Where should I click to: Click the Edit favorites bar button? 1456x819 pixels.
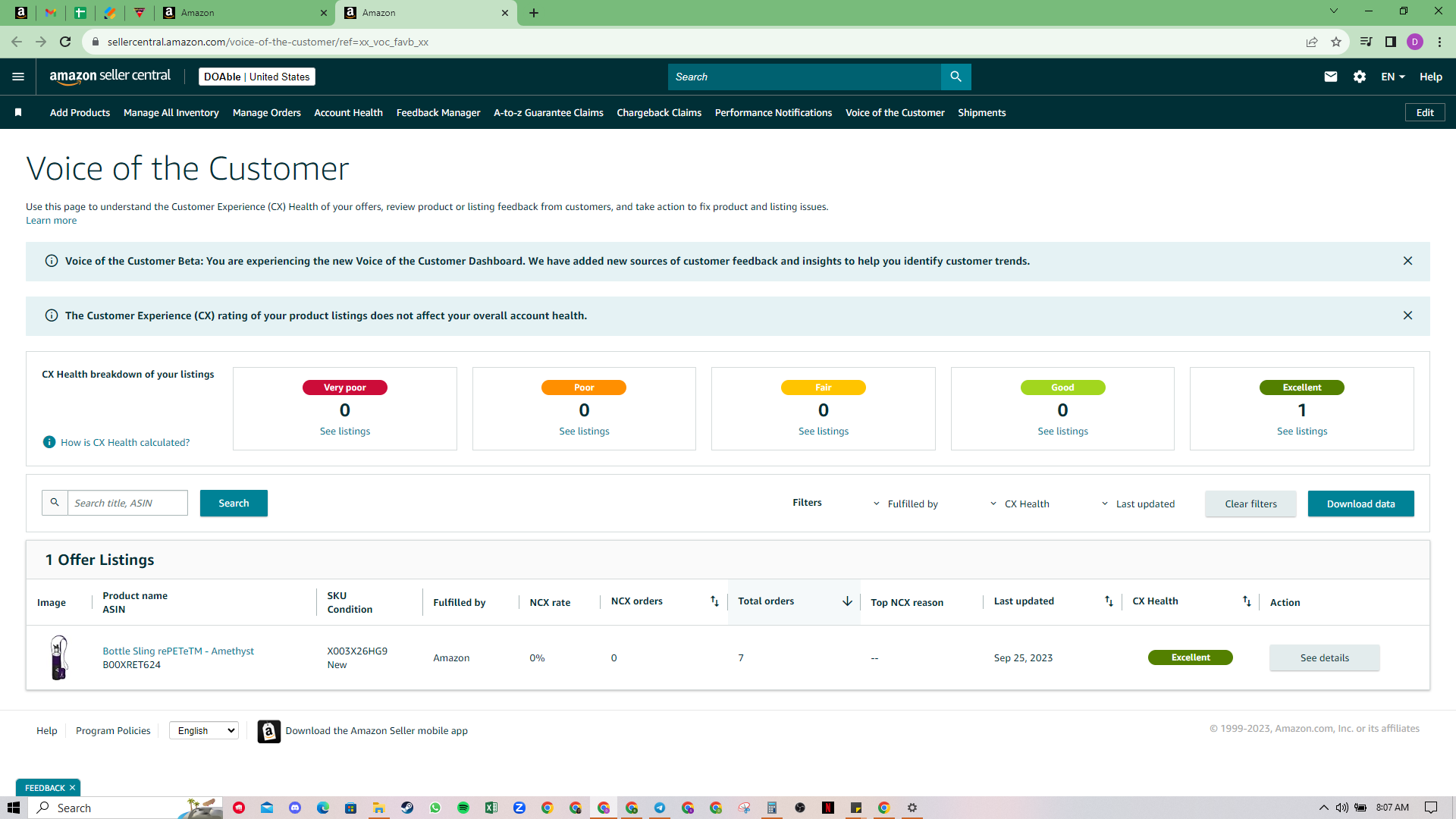[1425, 112]
